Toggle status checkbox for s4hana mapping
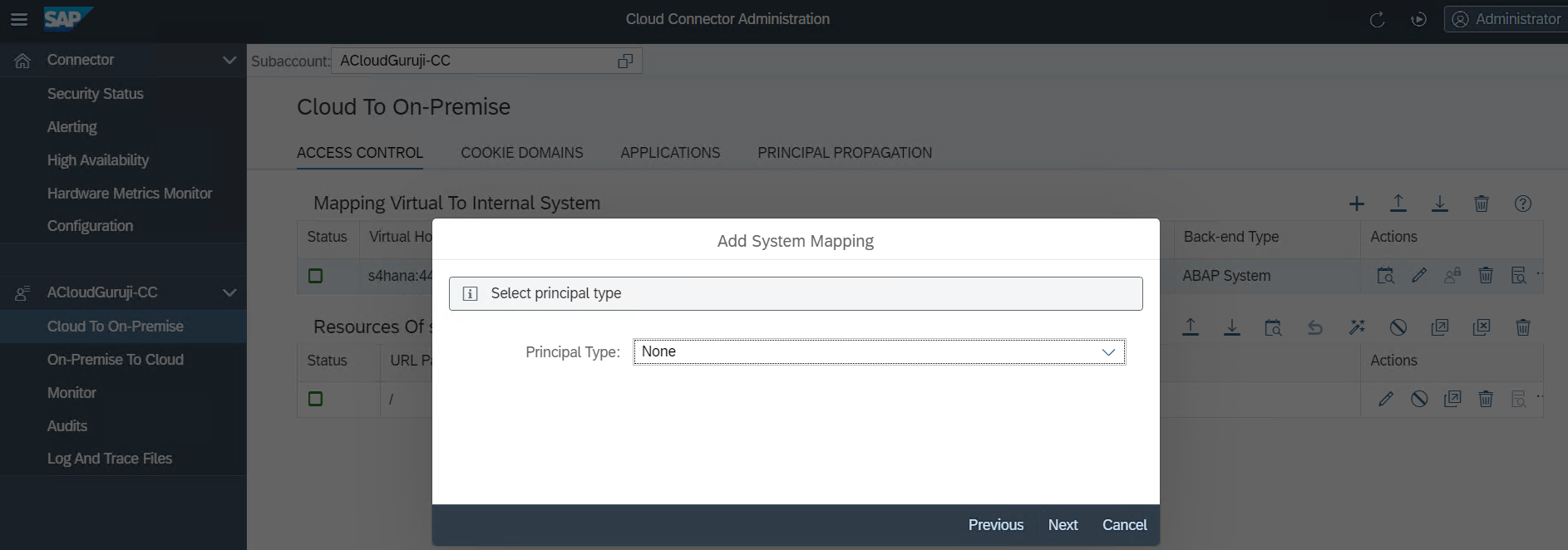1568x550 pixels. point(315,276)
